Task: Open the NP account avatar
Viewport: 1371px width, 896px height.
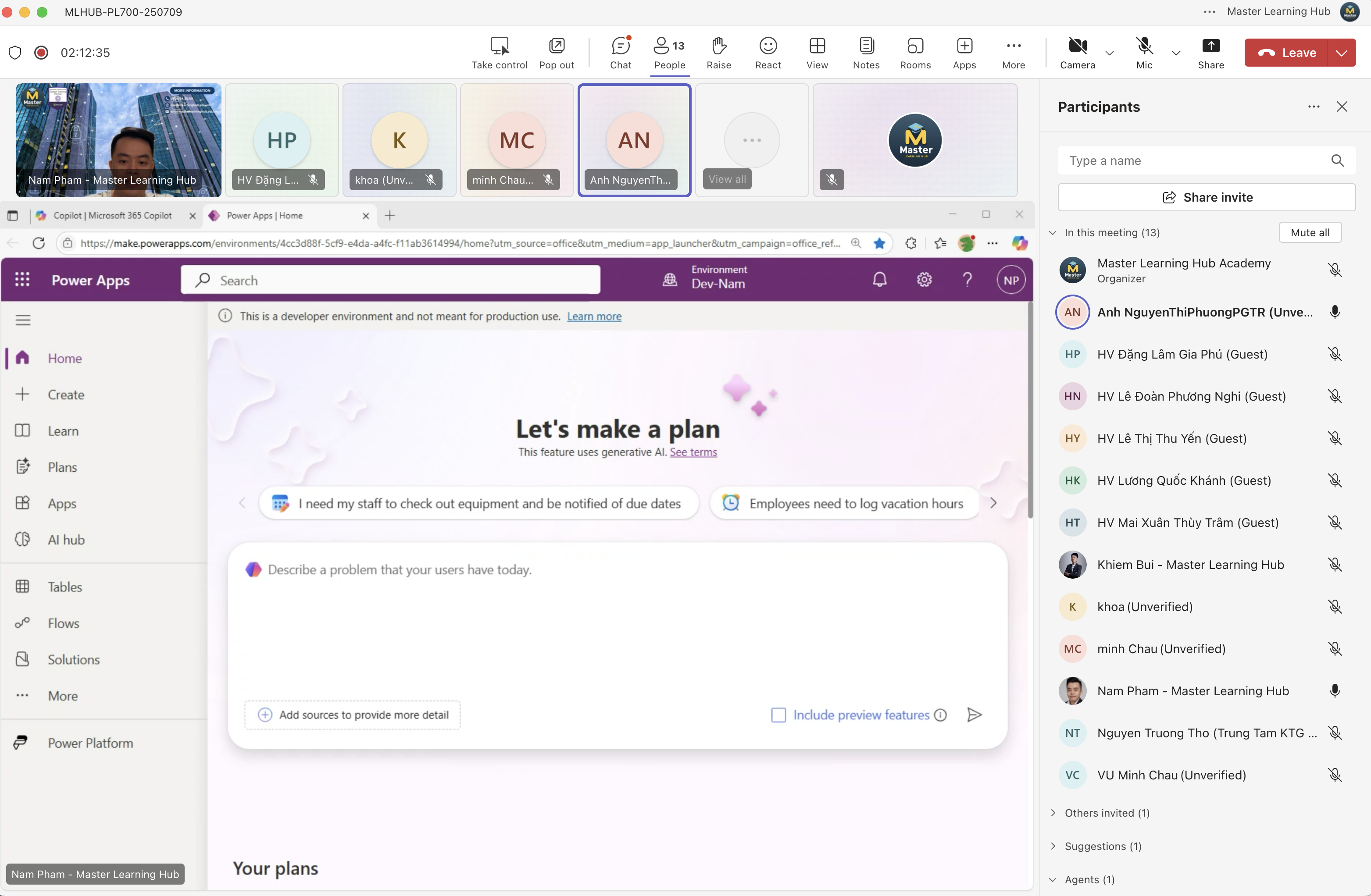Action: pos(1011,280)
